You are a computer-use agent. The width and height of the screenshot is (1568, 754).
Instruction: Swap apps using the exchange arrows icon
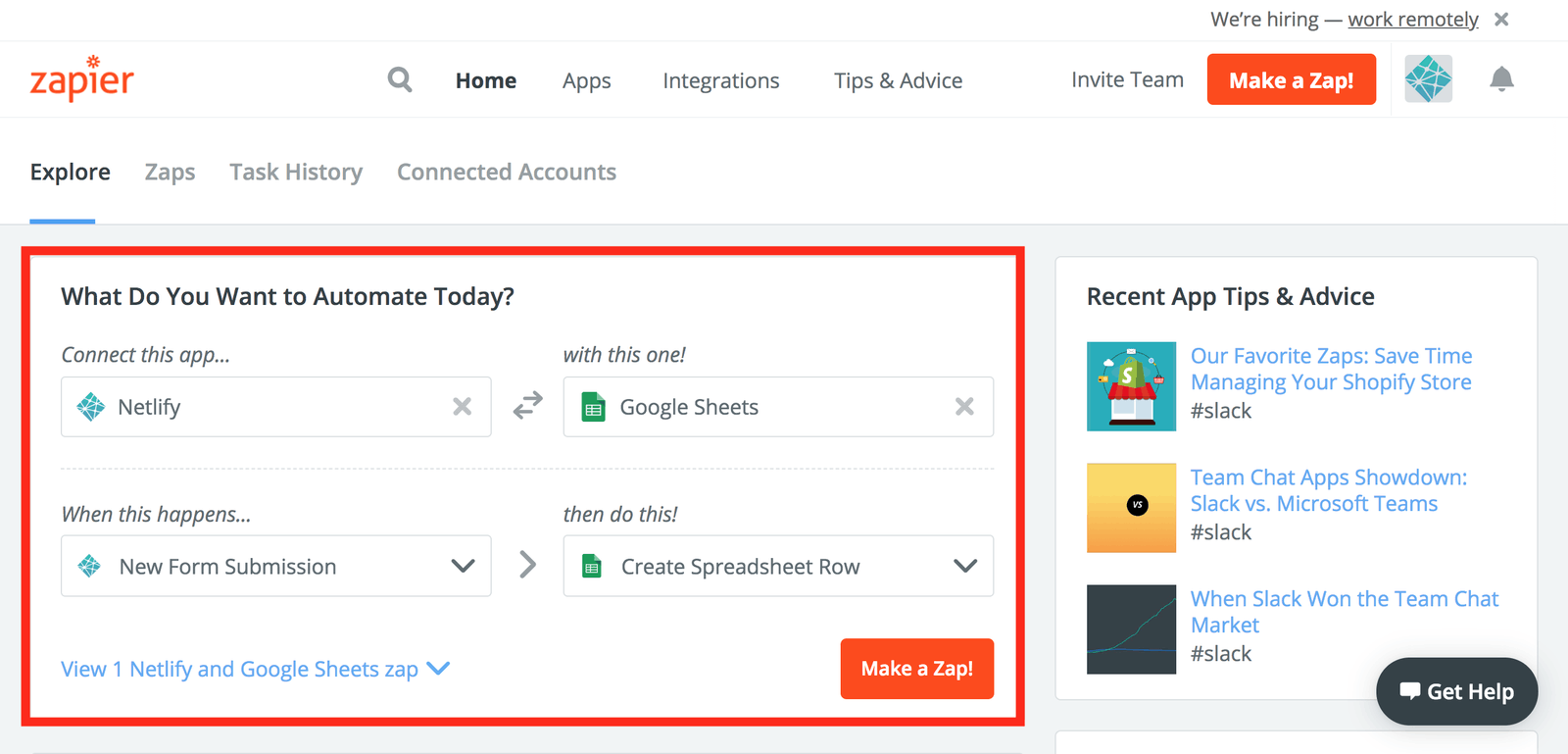[x=527, y=405]
